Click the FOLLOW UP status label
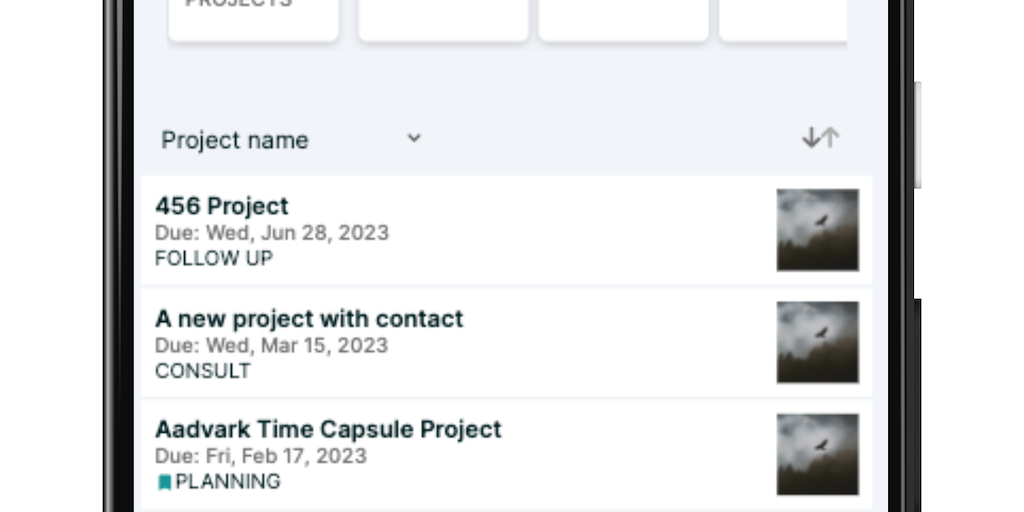Viewport: 1024px width, 512px height. [214, 258]
